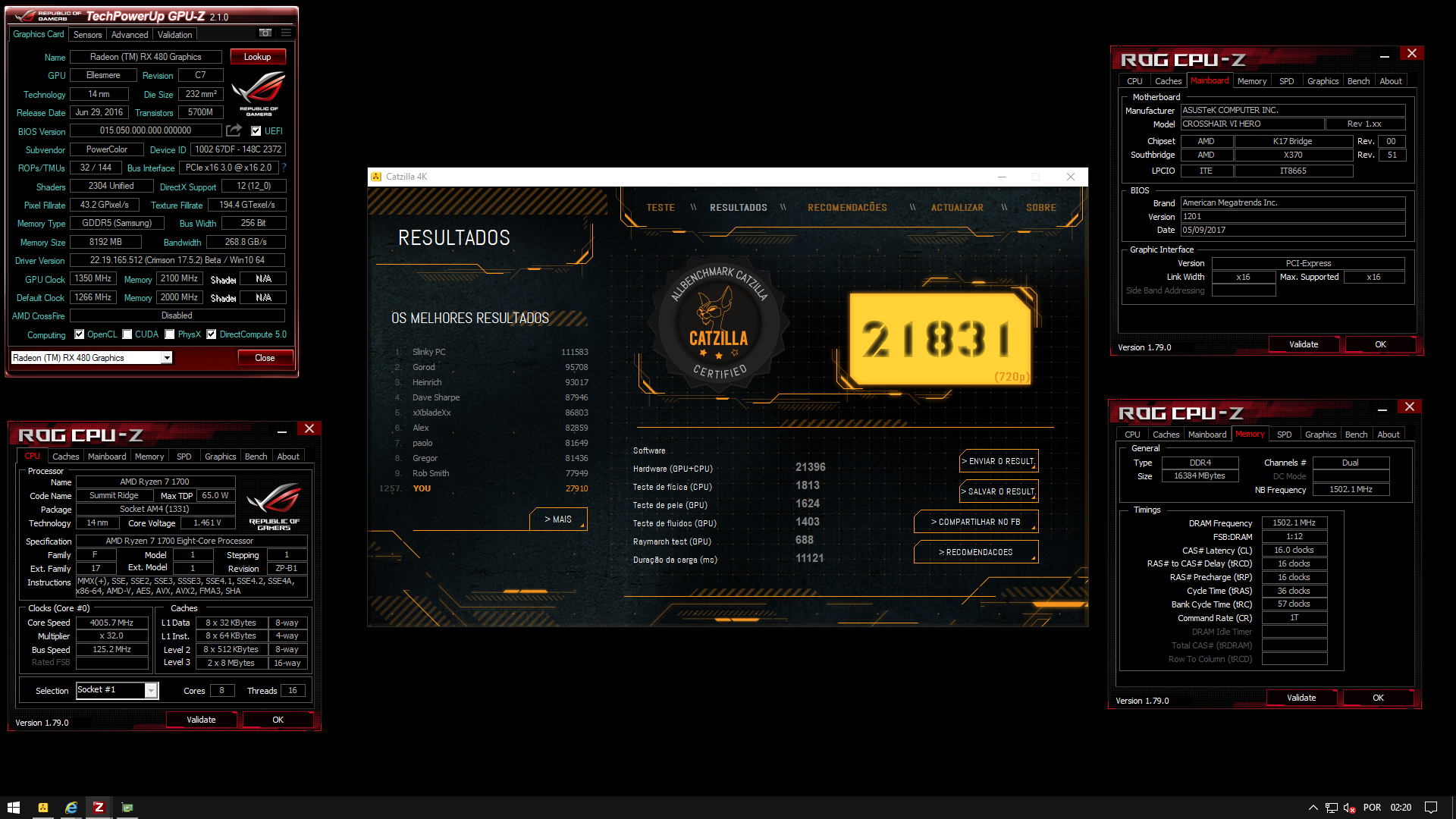Click the Driver Version field in GPU-Z

177,260
